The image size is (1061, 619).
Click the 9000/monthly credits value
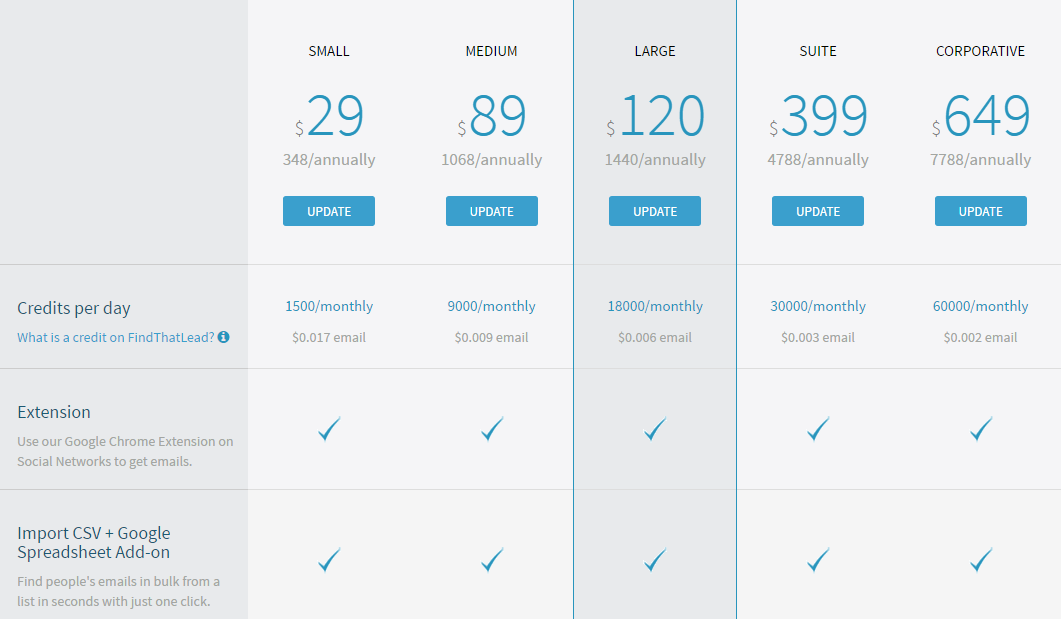pos(491,306)
